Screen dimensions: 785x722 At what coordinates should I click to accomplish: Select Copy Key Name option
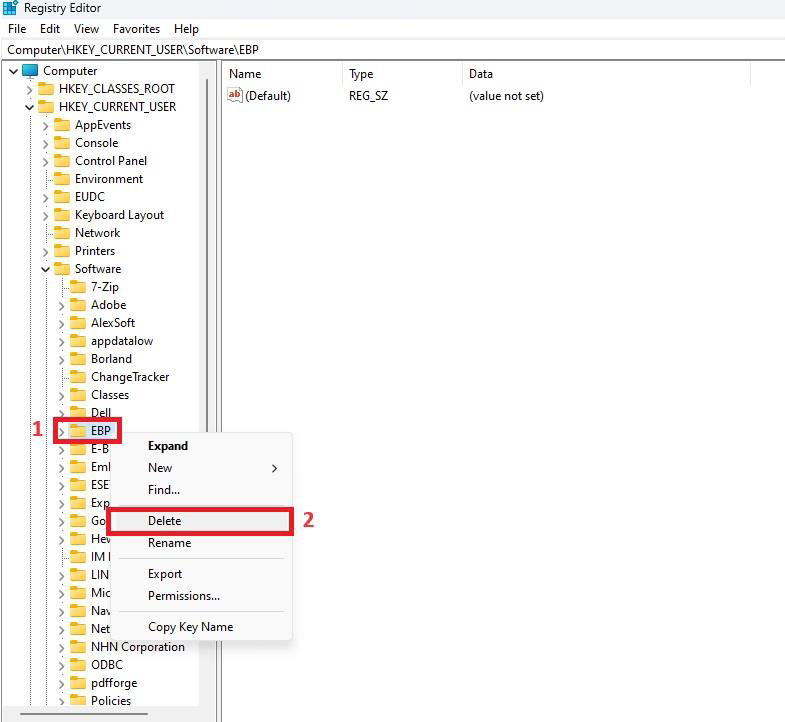(190, 627)
